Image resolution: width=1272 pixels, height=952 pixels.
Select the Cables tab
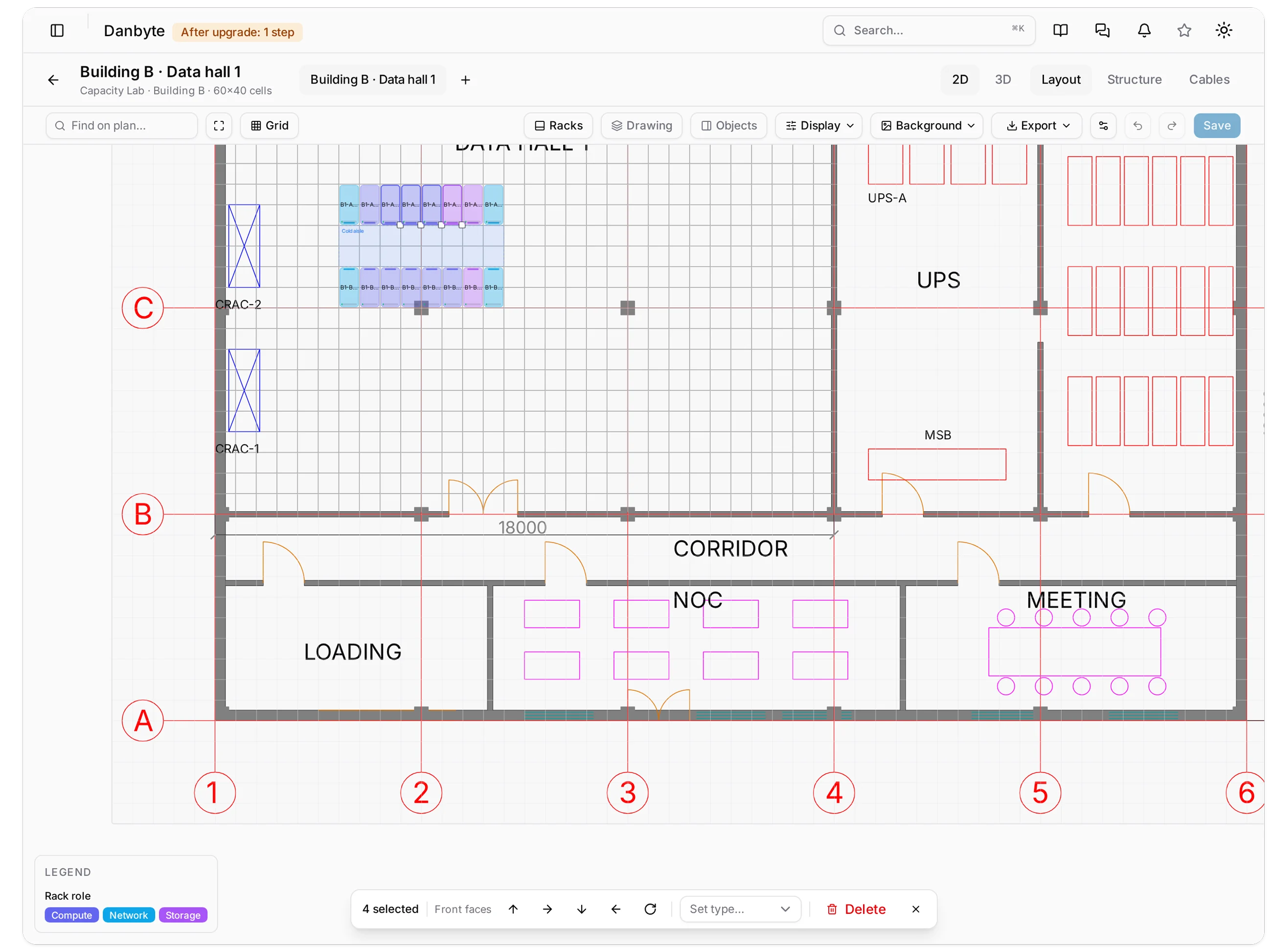coord(1209,79)
